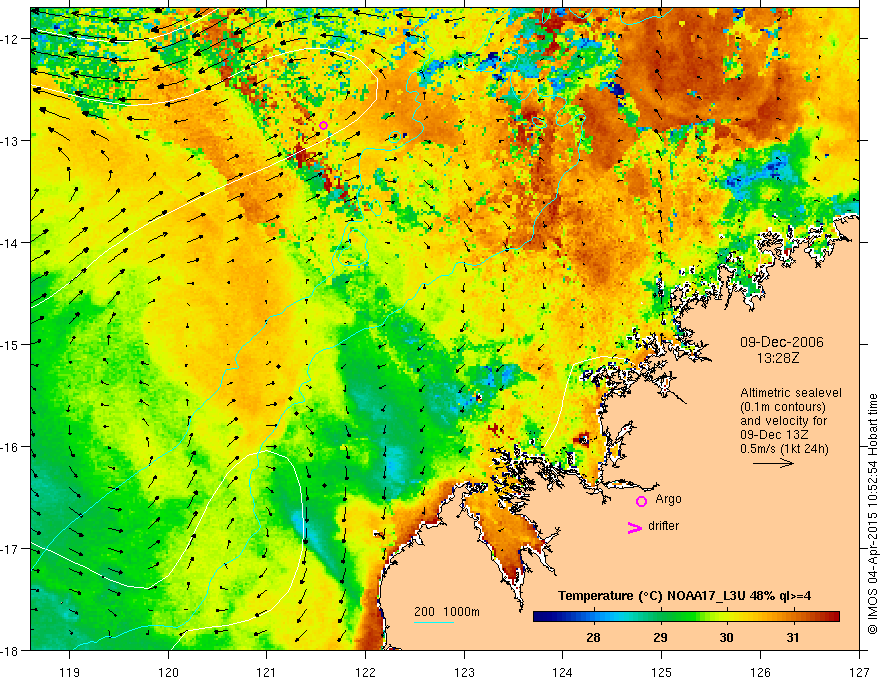Click the time text 13:28Z
The image size is (880, 680).
coord(778,358)
